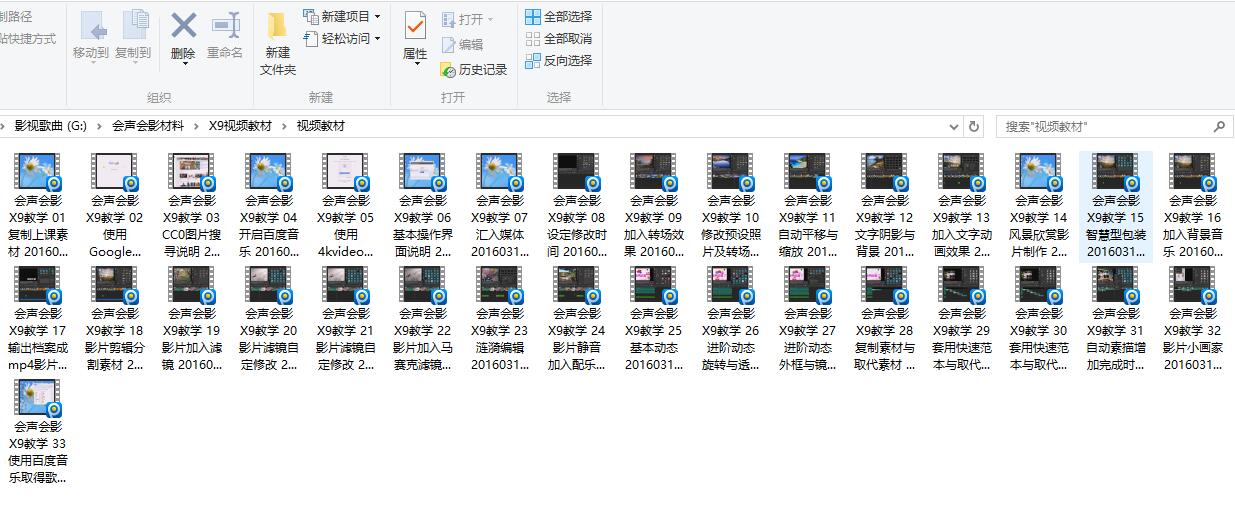Select video X9教学 28 复制素材与取代素材
The height and width of the screenshot is (515, 1235).
coord(885,319)
